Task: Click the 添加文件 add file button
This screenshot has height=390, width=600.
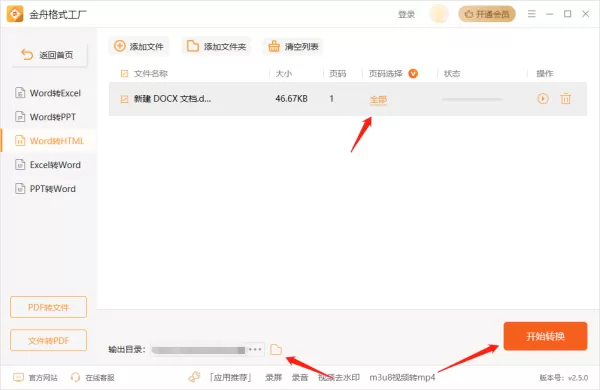Action: (x=139, y=46)
